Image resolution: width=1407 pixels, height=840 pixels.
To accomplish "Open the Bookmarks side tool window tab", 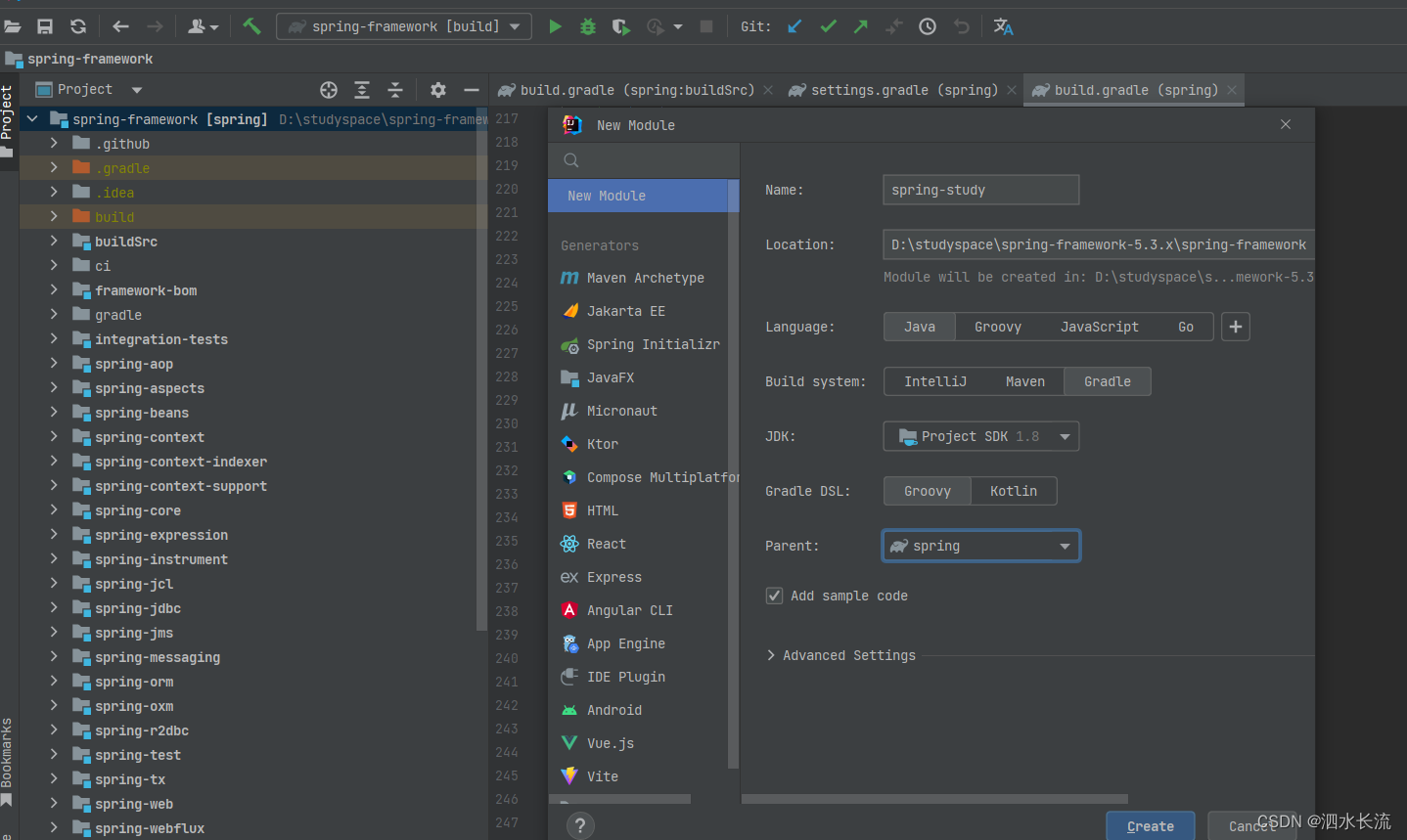I will (8, 762).
